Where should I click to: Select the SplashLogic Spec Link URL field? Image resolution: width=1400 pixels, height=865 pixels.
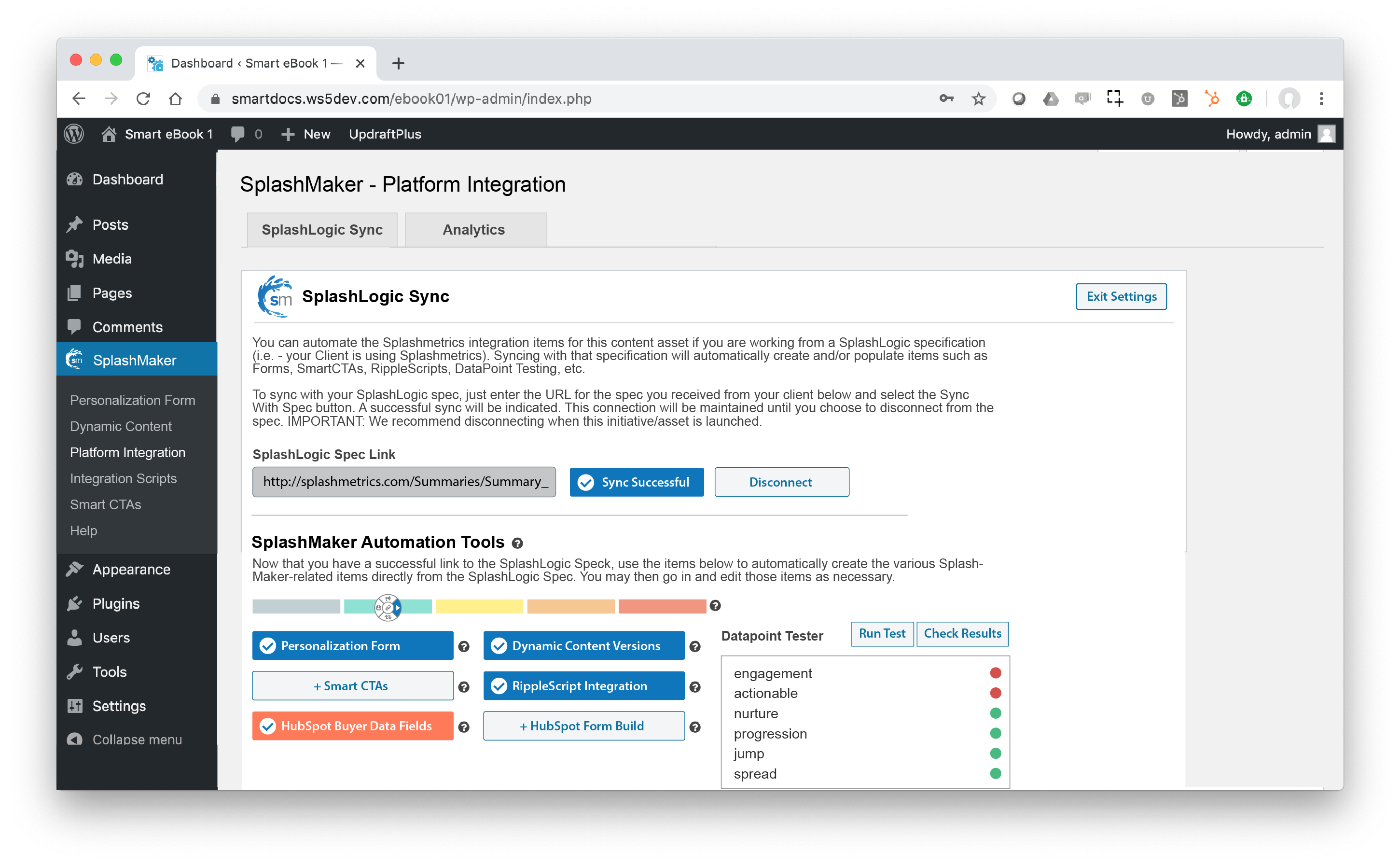tap(404, 482)
